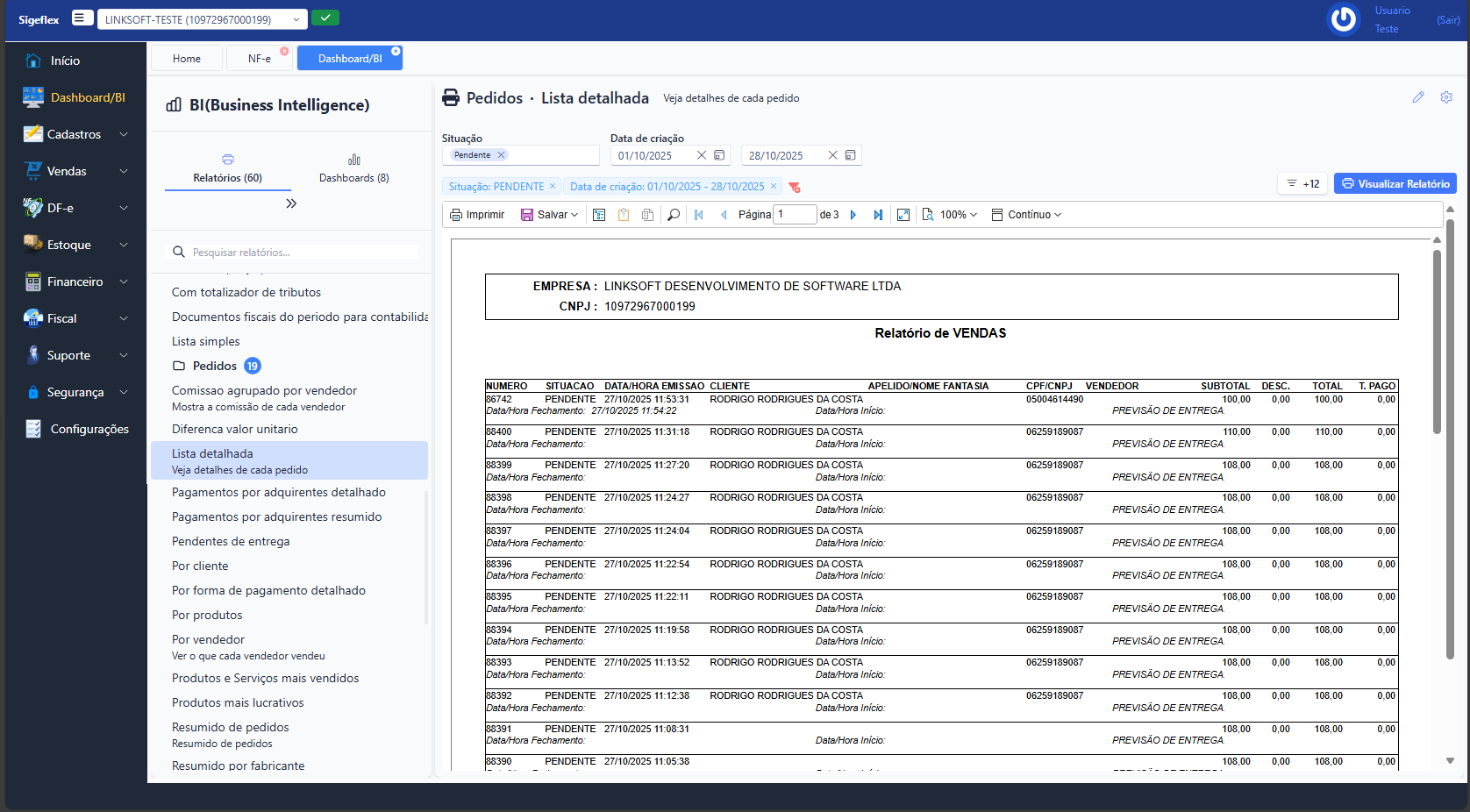Toggle full screen report view
1470x812 pixels.
pos(903,215)
